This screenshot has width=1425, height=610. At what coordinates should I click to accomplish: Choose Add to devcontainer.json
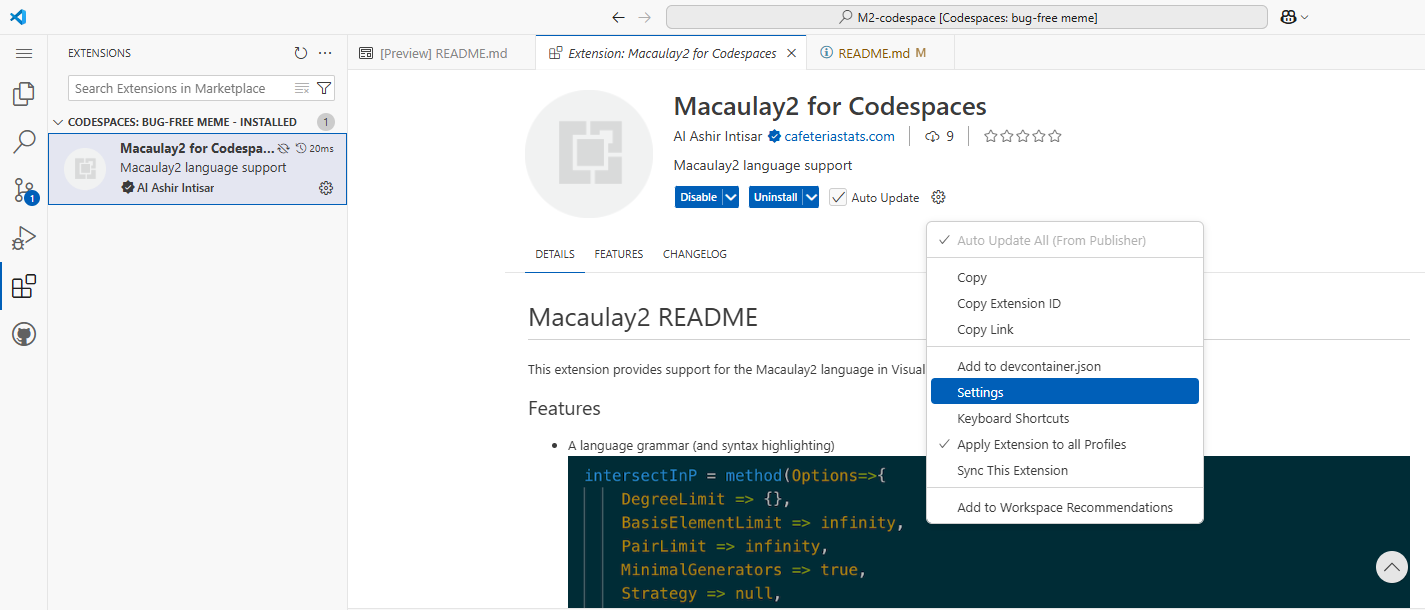[x=1065, y=366]
